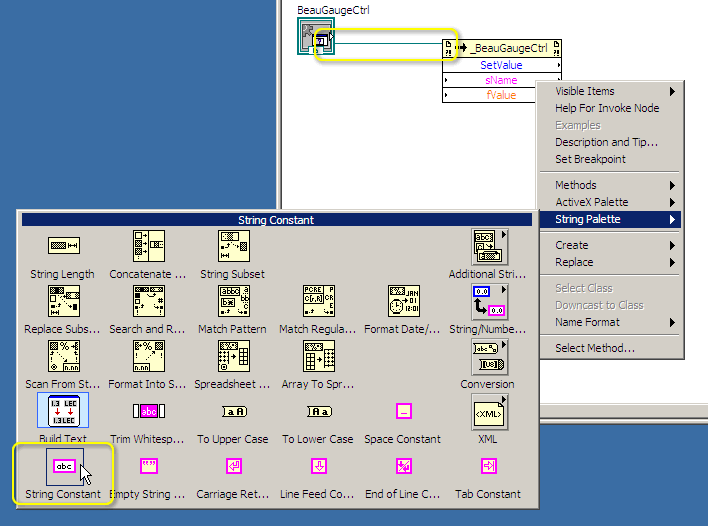
Task: Select the Empty String Constant icon
Action: (x=149, y=466)
